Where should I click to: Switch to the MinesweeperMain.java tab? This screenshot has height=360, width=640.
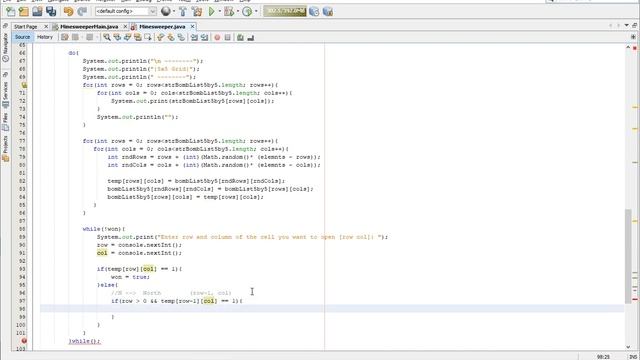(x=89, y=27)
